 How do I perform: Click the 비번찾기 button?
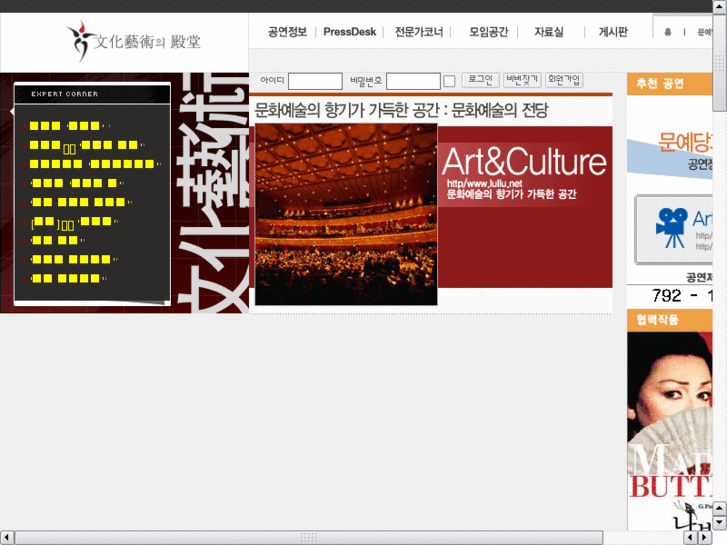[x=522, y=80]
